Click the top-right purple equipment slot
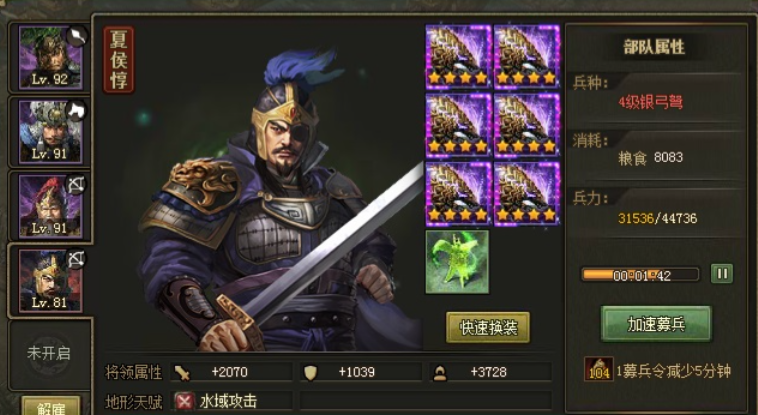Viewport: 758px width, 415px height. coord(526,57)
